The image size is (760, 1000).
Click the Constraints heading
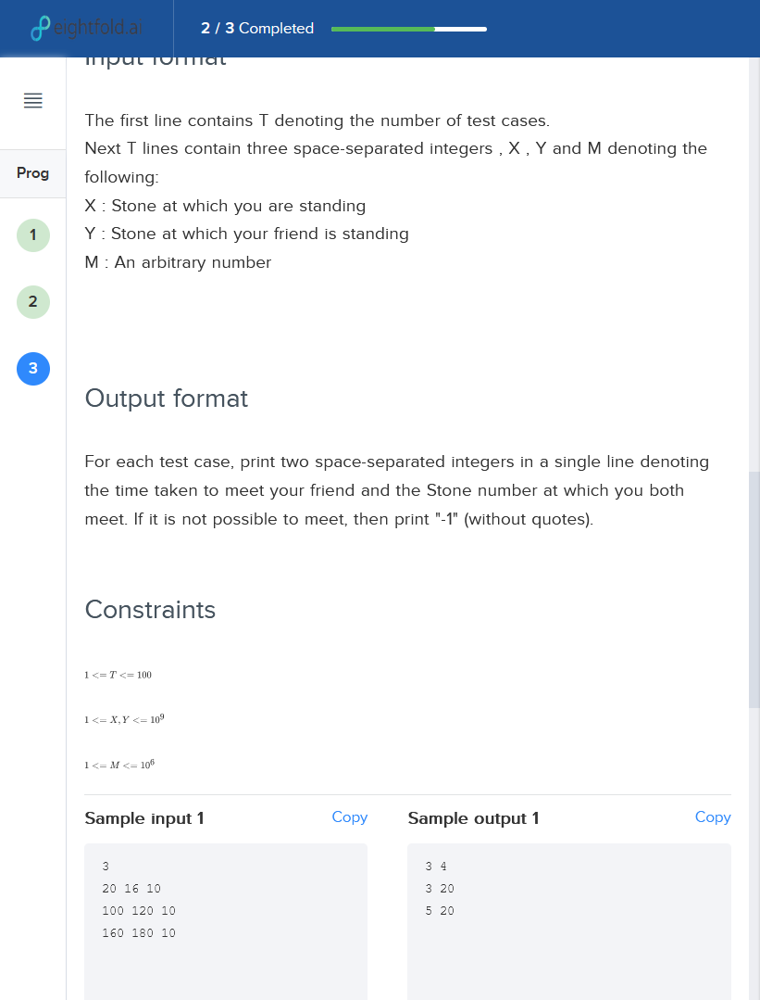[150, 610]
